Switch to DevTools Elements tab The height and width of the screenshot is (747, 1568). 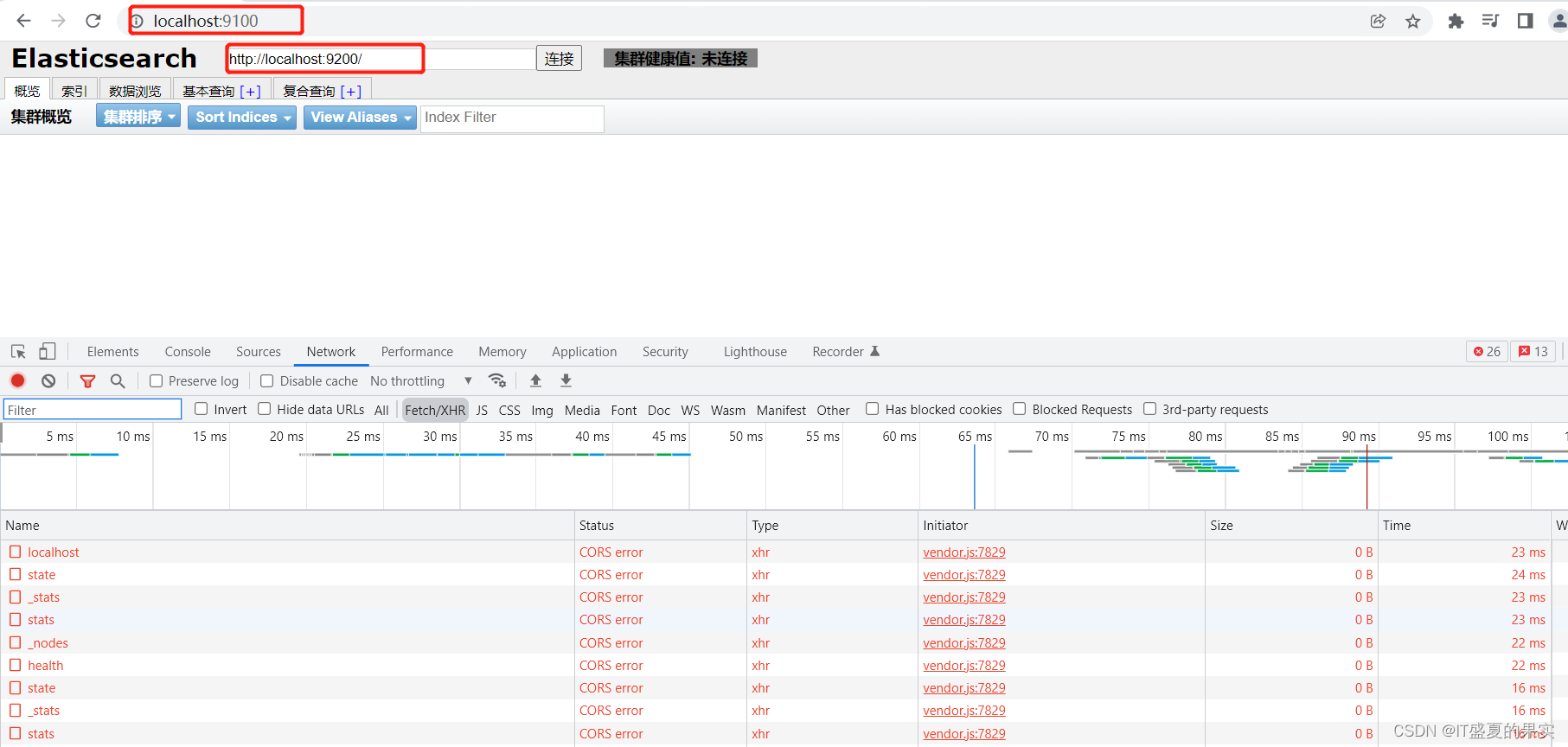point(112,352)
